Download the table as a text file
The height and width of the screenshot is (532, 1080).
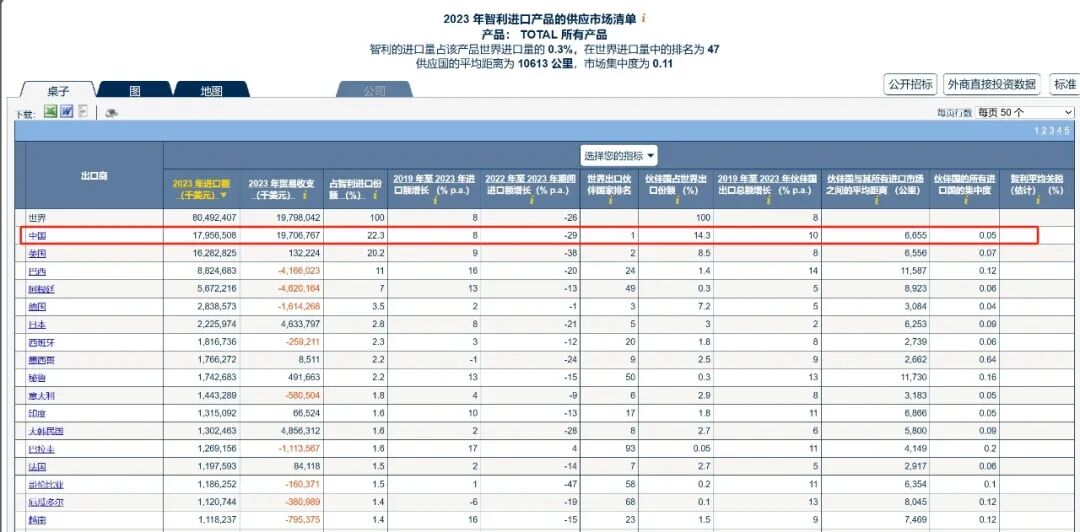(x=83, y=111)
